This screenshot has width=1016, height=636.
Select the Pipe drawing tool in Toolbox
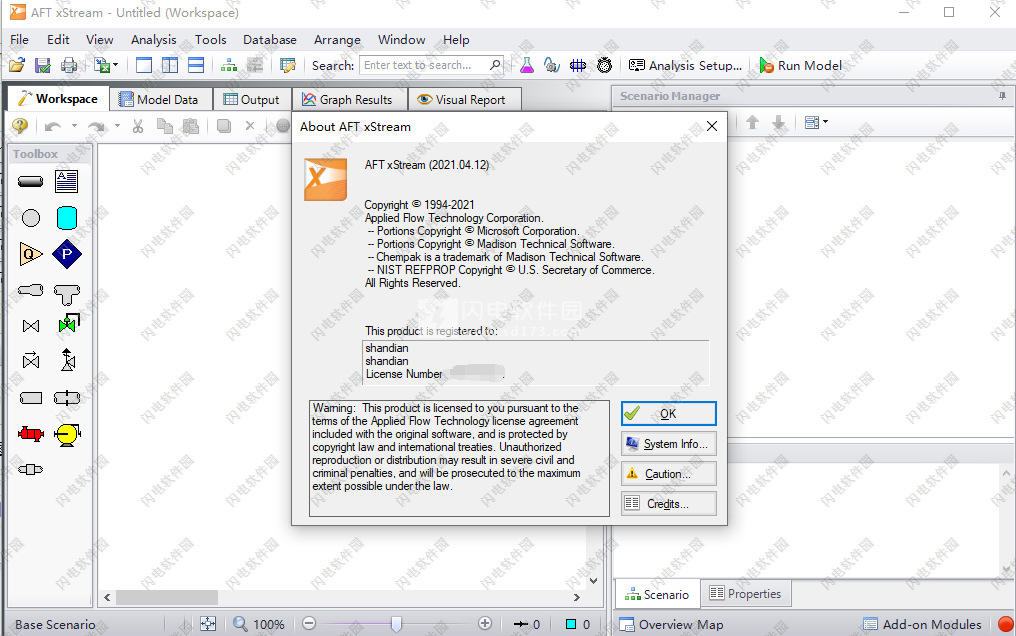pos(30,181)
